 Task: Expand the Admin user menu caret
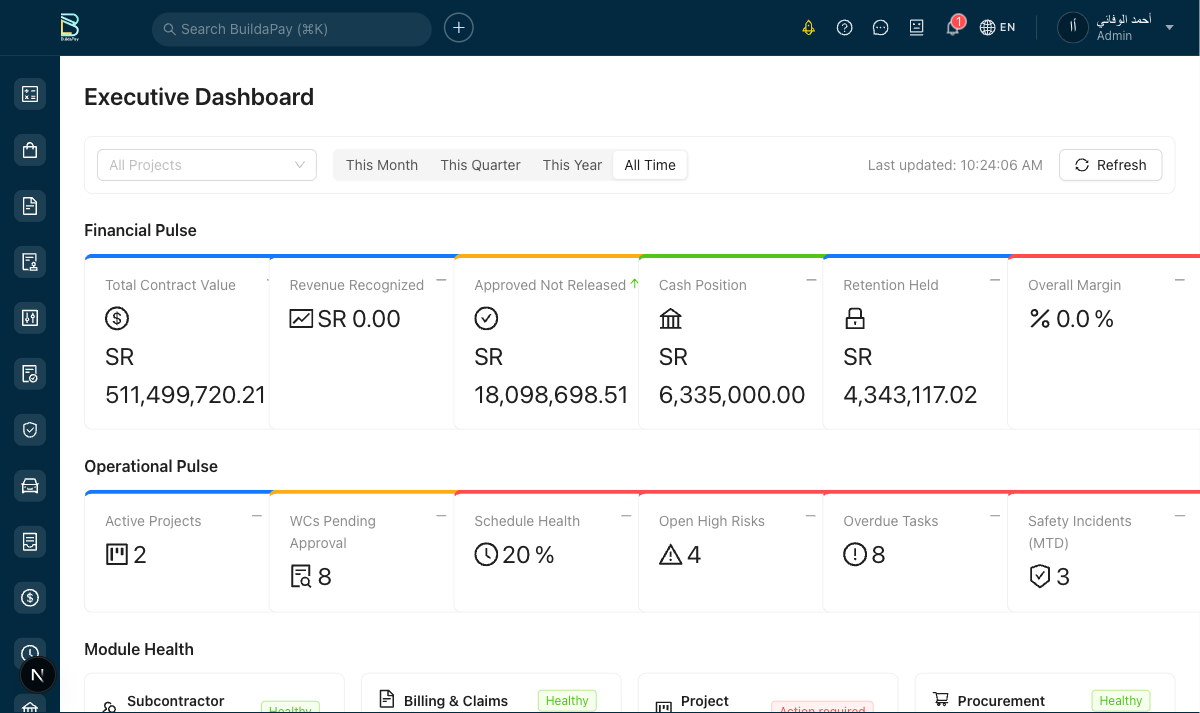click(x=1170, y=28)
